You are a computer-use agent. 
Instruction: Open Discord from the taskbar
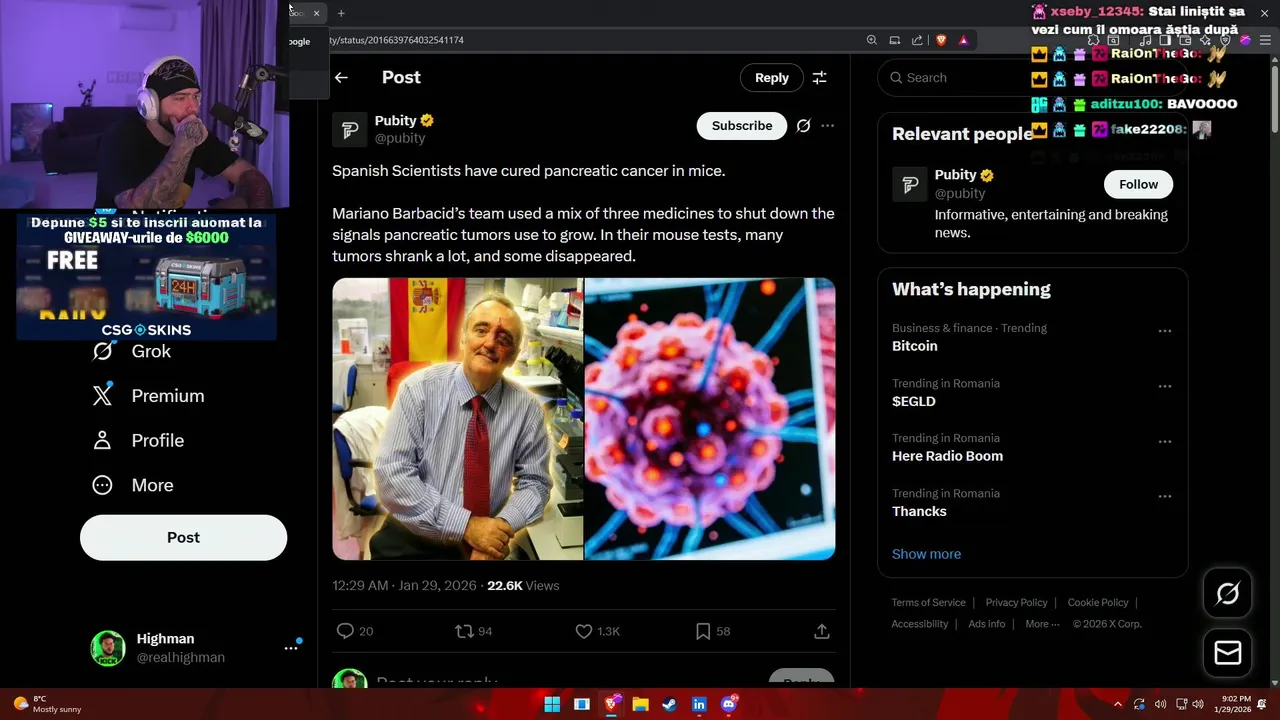pos(728,704)
